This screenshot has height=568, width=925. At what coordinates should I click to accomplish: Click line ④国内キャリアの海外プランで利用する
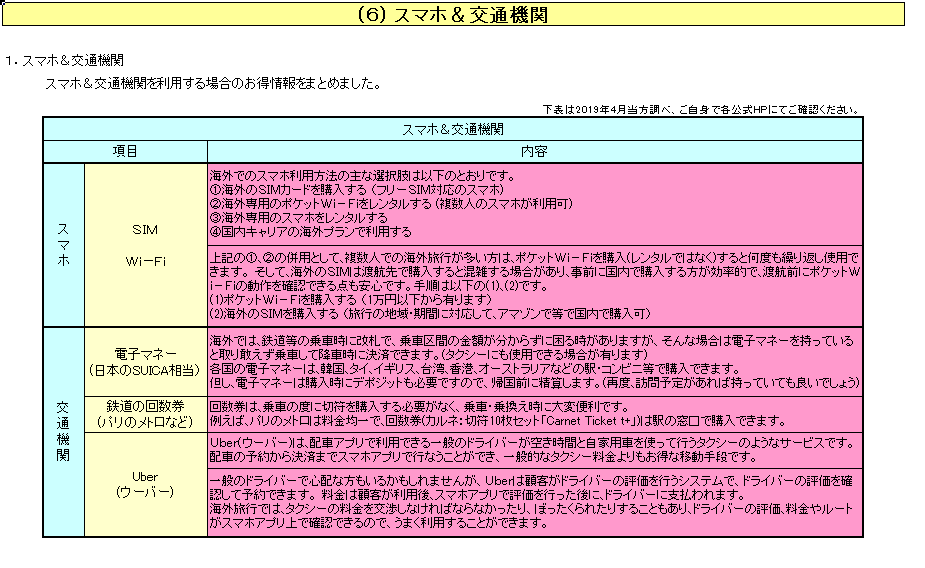(x=310, y=232)
